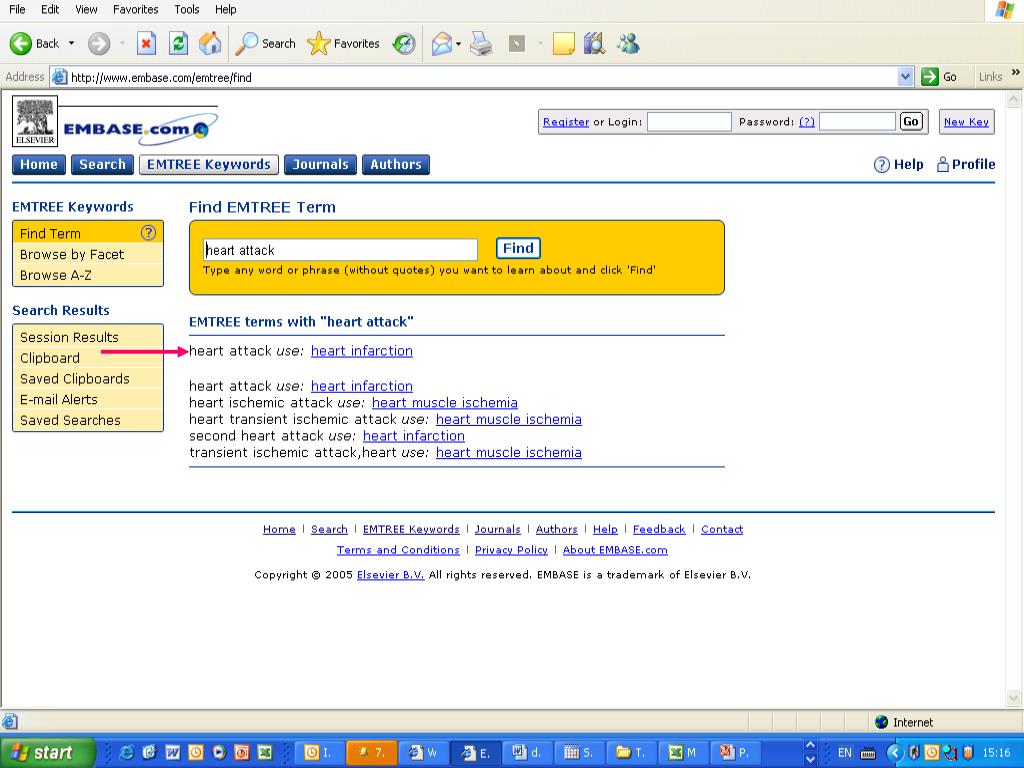The height and width of the screenshot is (768, 1024).
Task: Click the password help (?) link
Action: [807, 122]
